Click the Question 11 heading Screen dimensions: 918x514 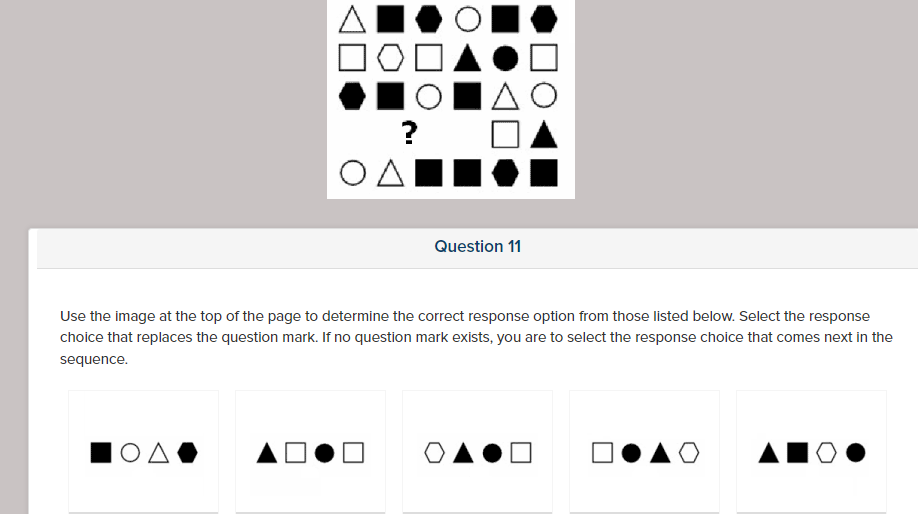click(478, 246)
